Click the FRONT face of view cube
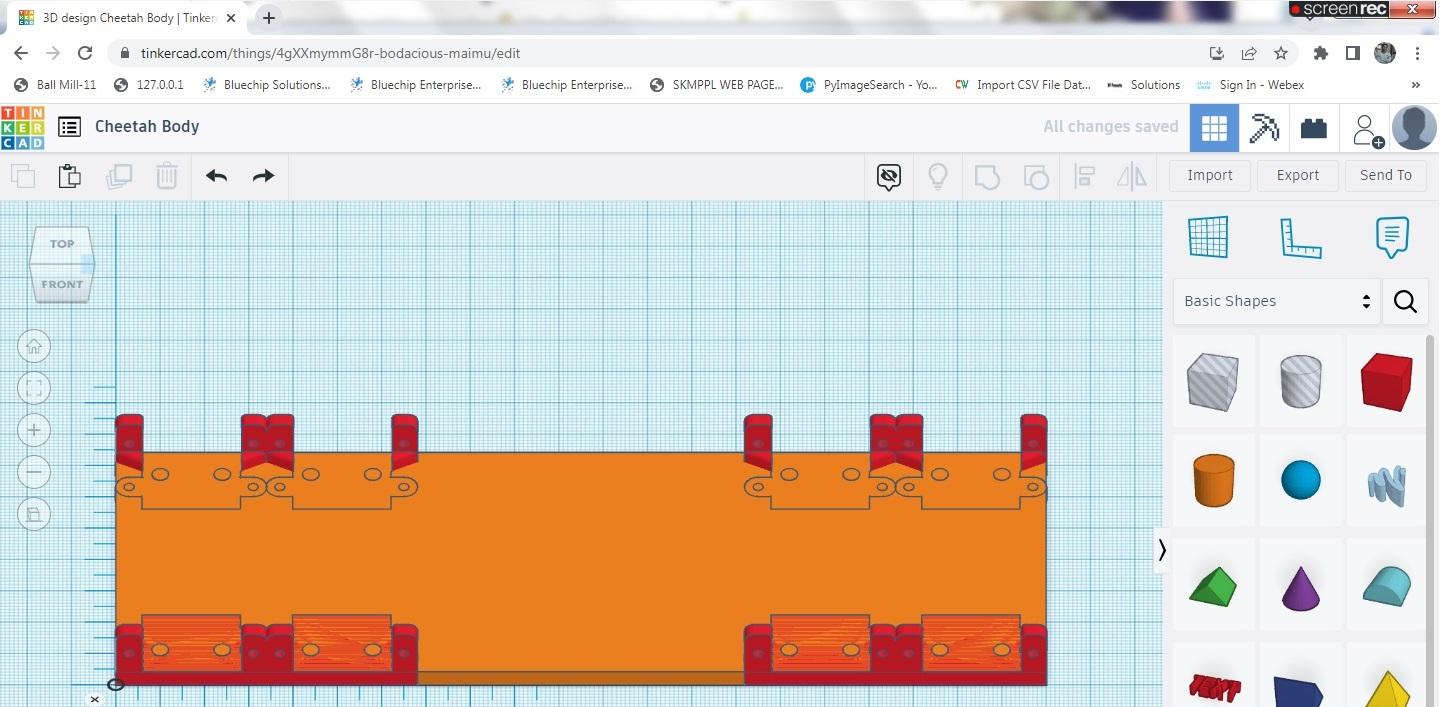The width and height of the screenshot is (1440, 707). (62, 284)
